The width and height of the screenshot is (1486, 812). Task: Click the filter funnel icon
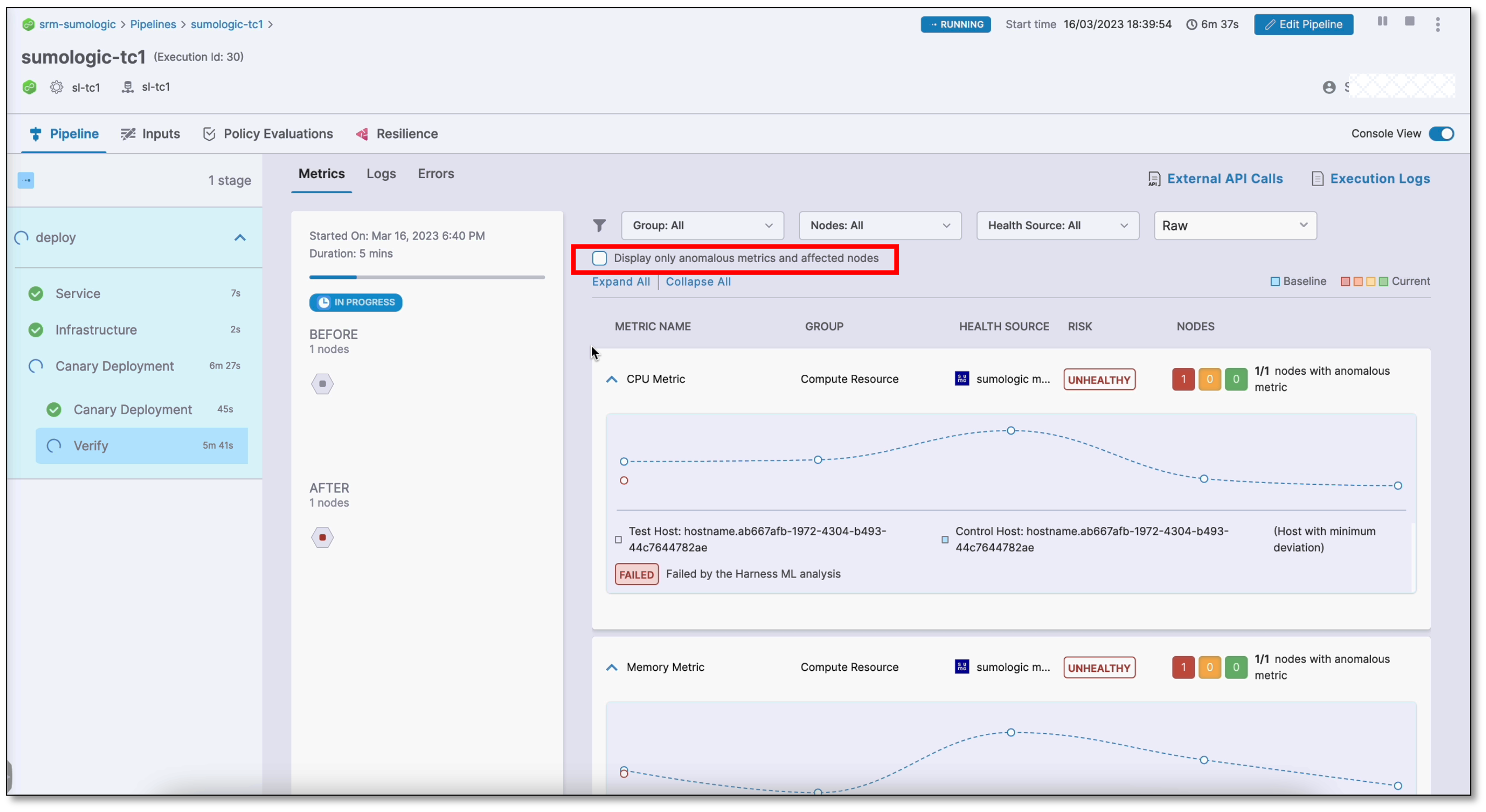pos(600,226)
